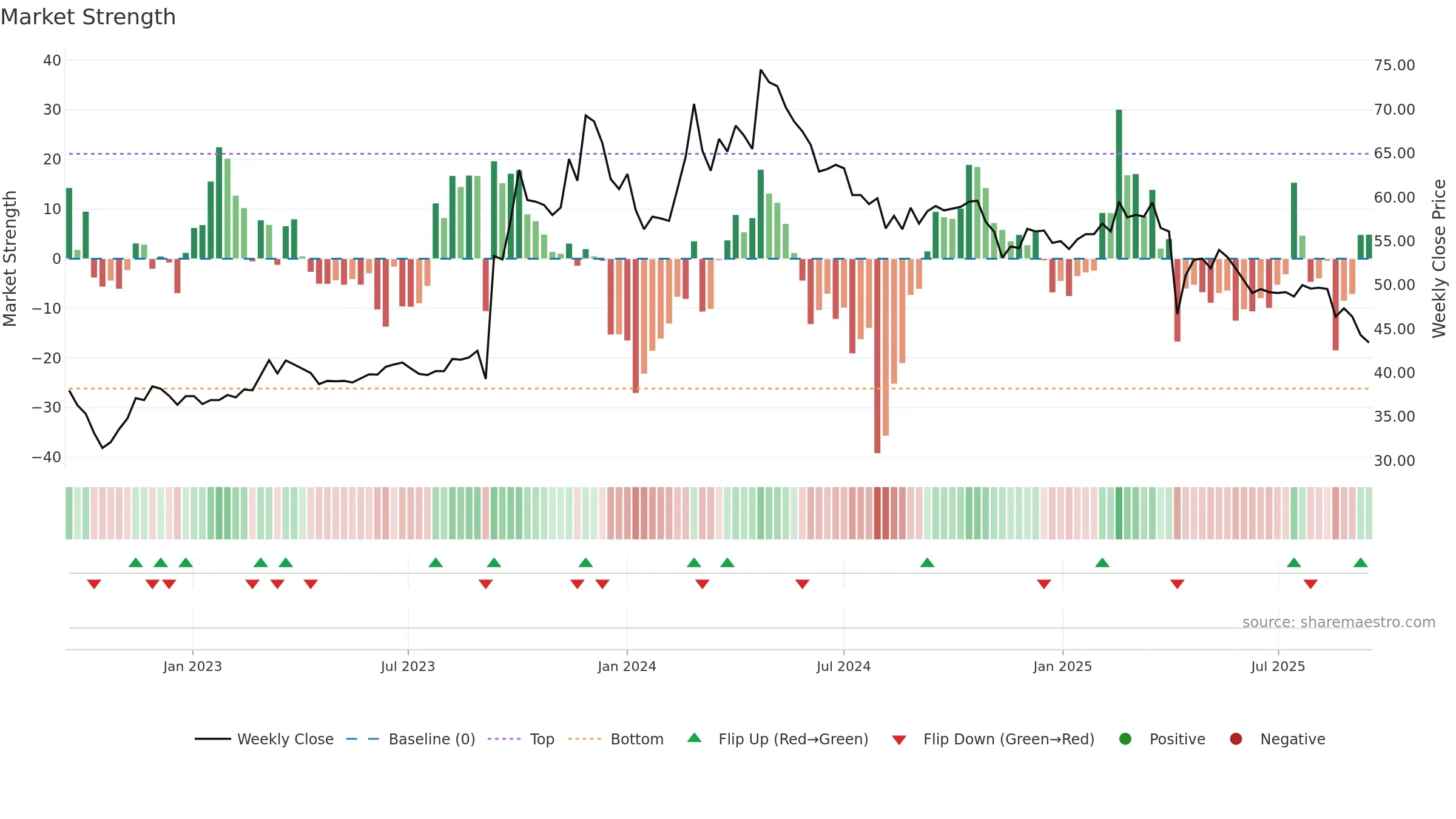Toggle Flip Down (Green→Red) legend entry
Image resolution: width=1456 pixels, height=819 pixels.
993,739
